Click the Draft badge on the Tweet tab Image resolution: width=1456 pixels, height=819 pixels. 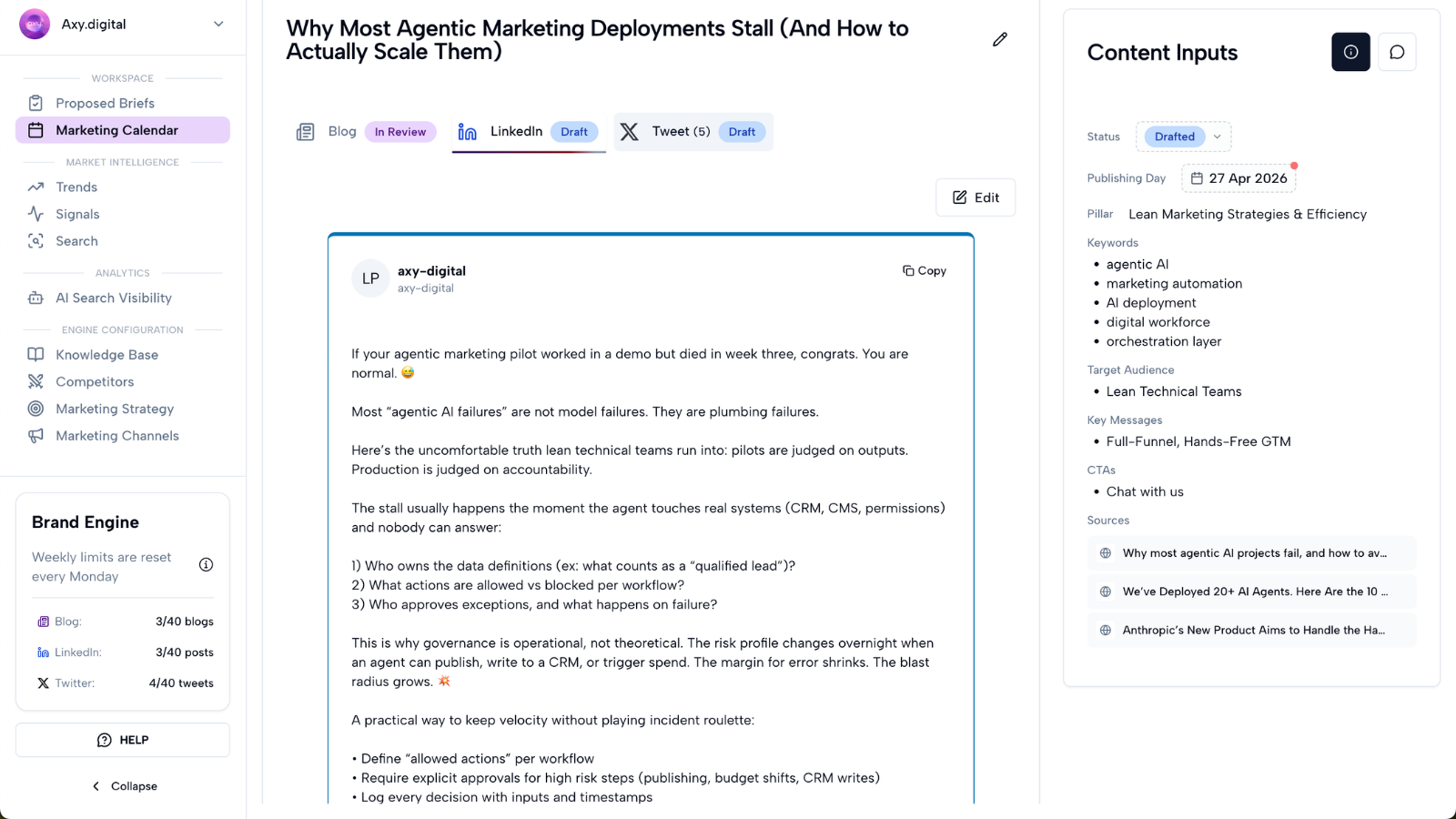point(742,132)
